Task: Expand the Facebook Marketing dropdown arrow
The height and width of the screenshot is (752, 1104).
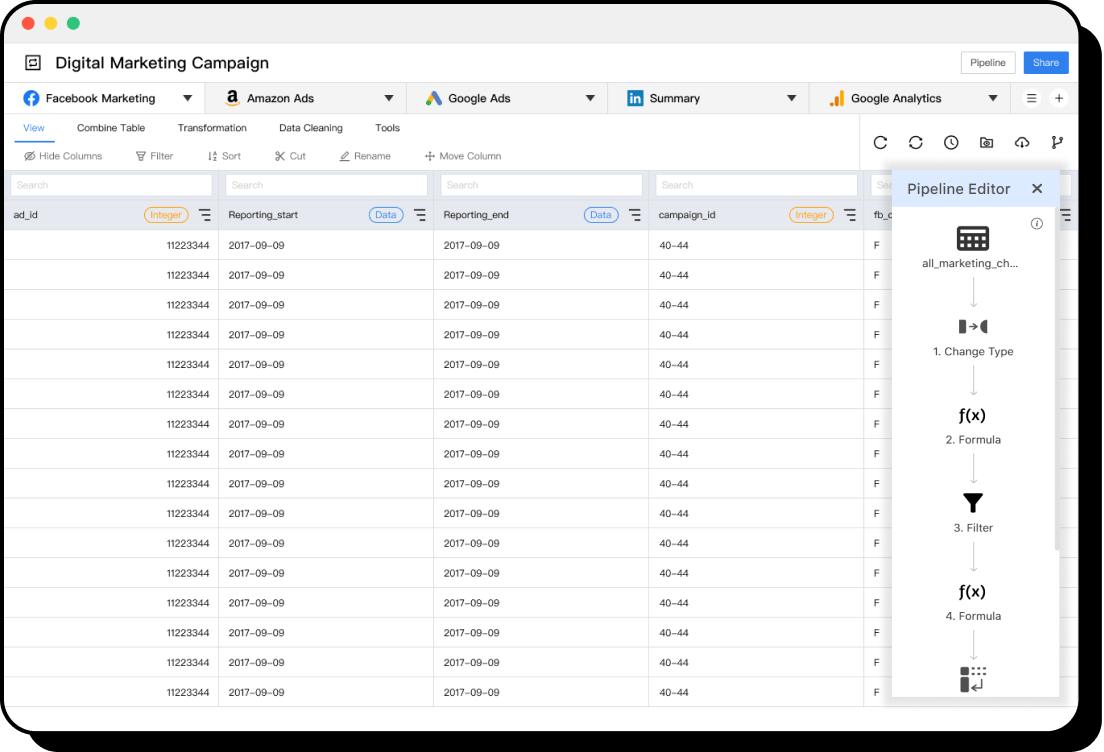Action: (187, 98)
